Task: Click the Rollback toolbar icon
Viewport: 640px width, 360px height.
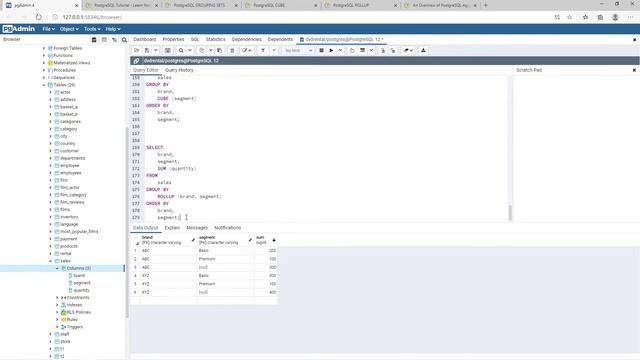Action: (x=393, y=50)
